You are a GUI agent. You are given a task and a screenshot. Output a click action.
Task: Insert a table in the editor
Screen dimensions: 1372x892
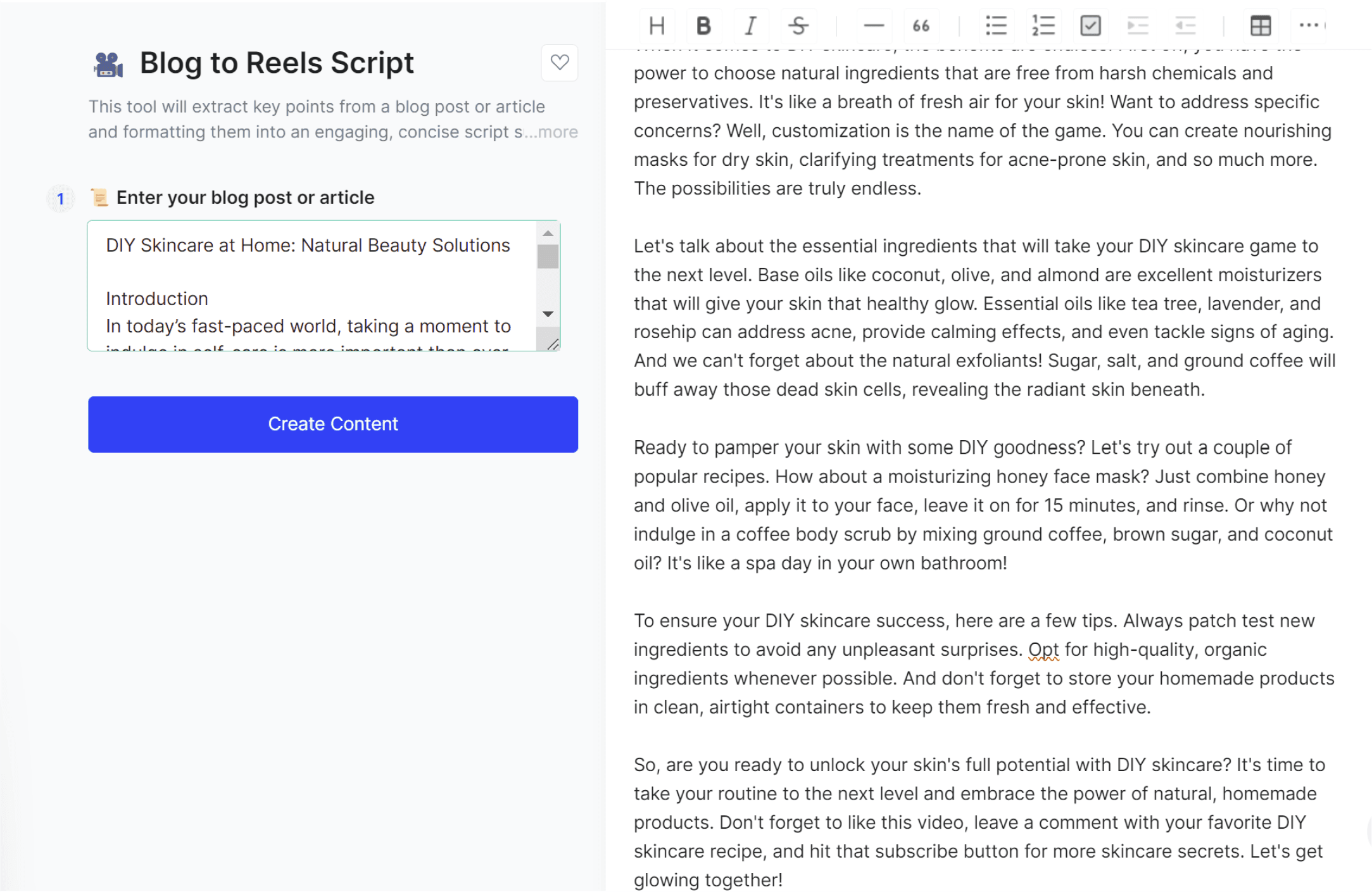point(1261,26)
